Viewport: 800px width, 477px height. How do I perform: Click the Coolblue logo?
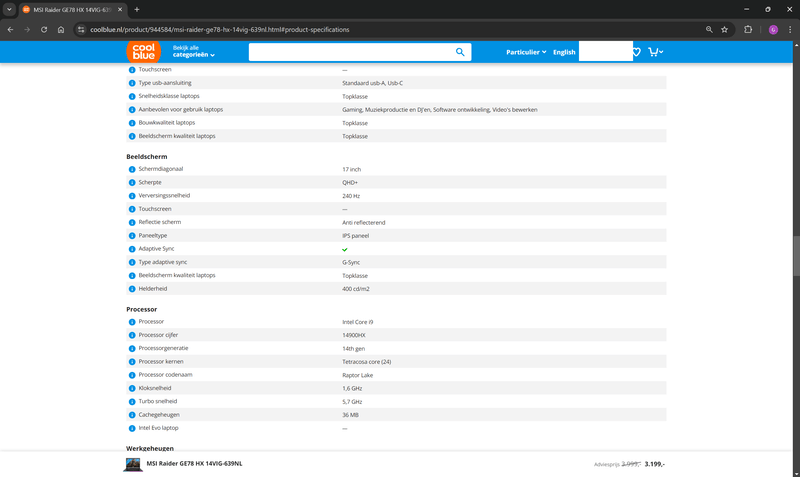point(143,52)
